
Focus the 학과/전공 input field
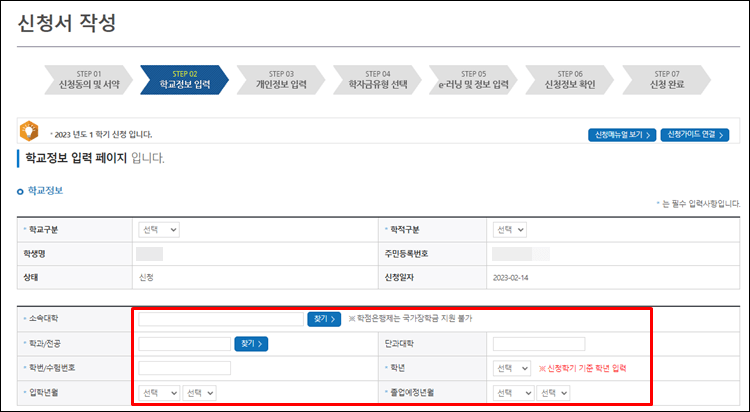click(x=185, y=344)
